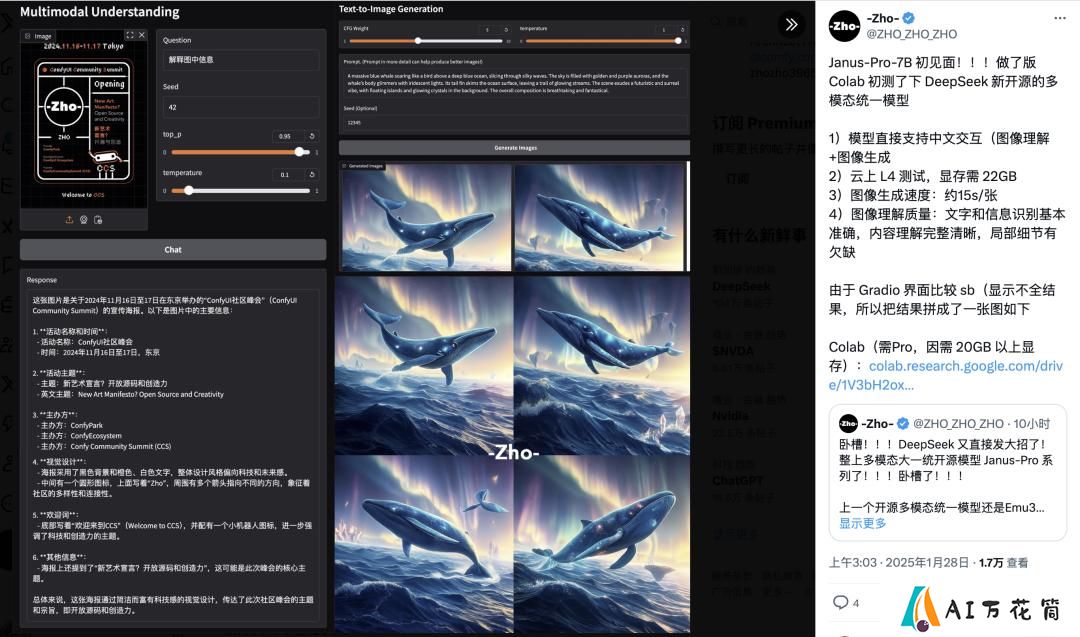1080x637 pixels.
Task: Click the Multimodal temperature slider handle
Action: coord(188,190)
